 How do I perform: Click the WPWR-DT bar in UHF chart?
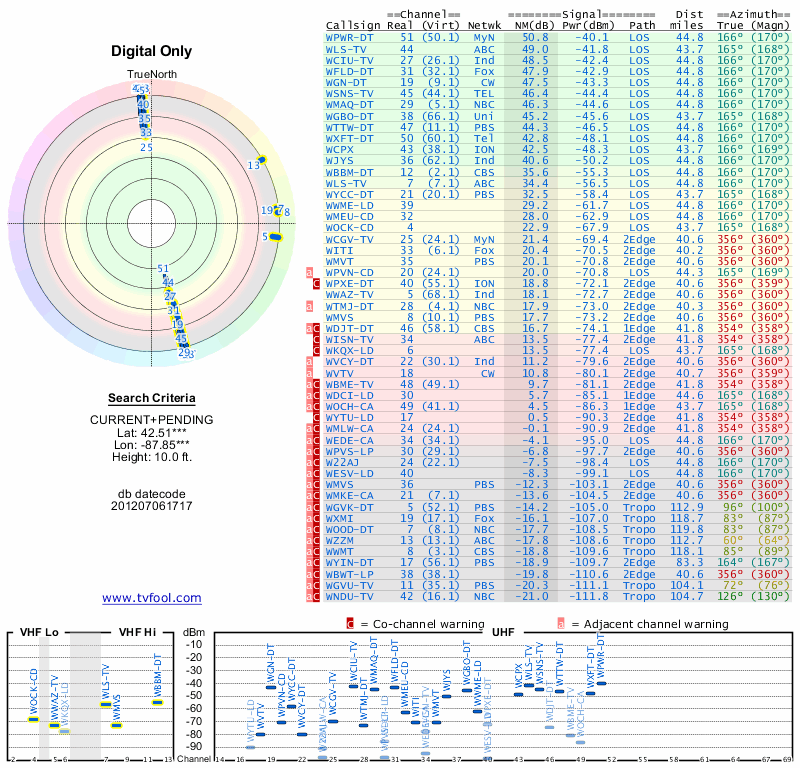602,683
